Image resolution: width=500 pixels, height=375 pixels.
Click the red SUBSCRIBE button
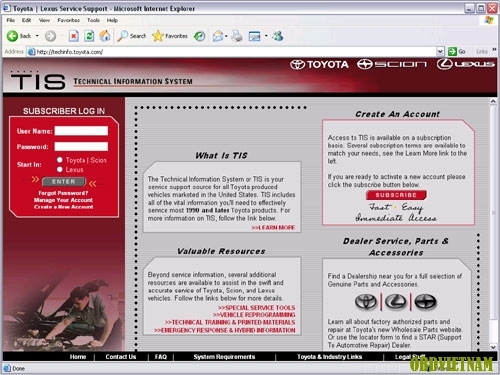pos(396,195)
